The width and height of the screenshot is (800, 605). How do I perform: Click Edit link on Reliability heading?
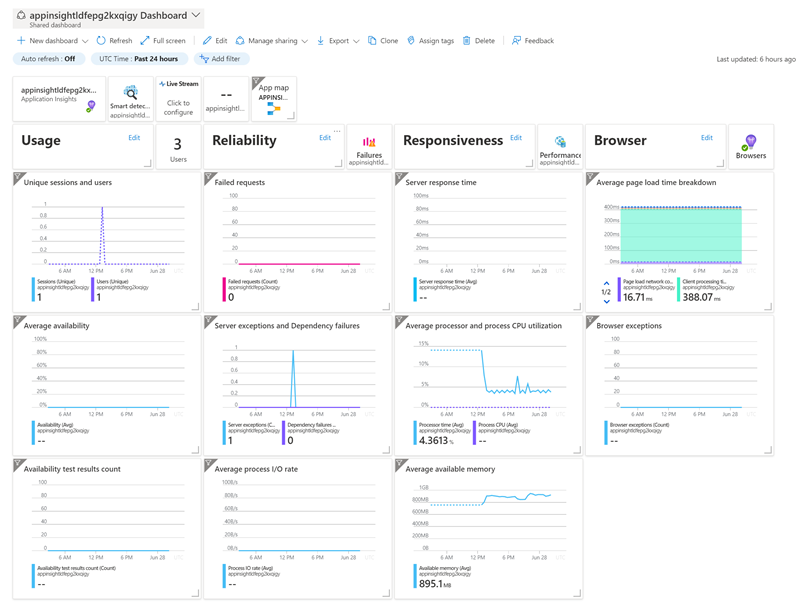click(325, 138)
